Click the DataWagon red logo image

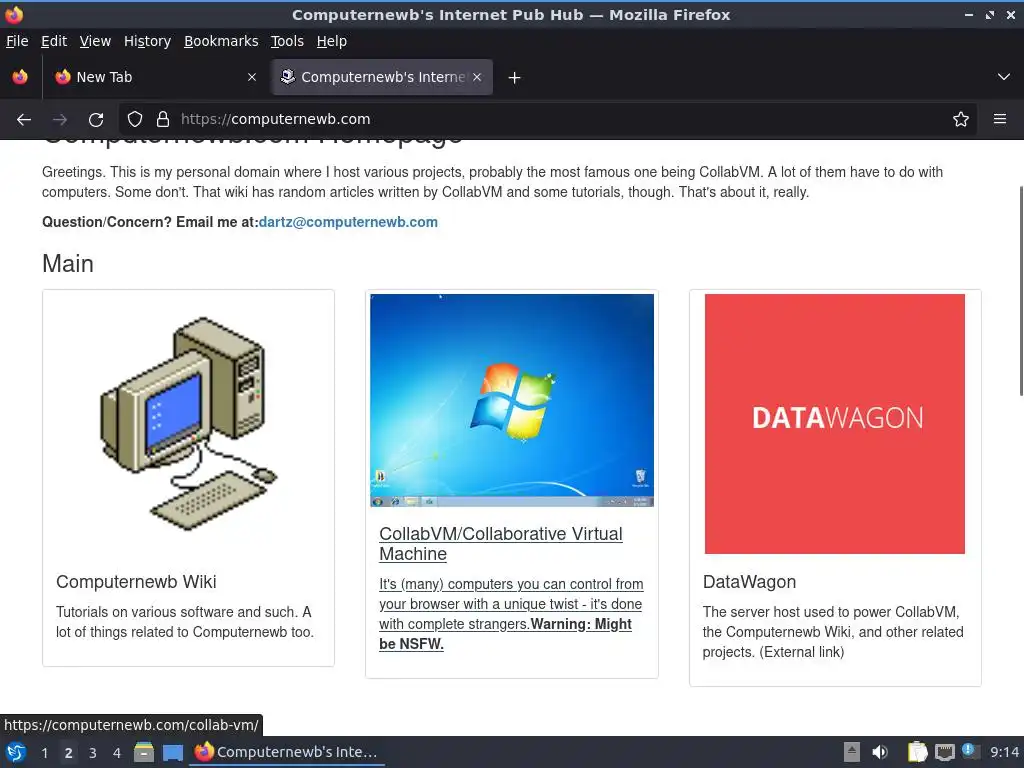[x=835, y=424]
